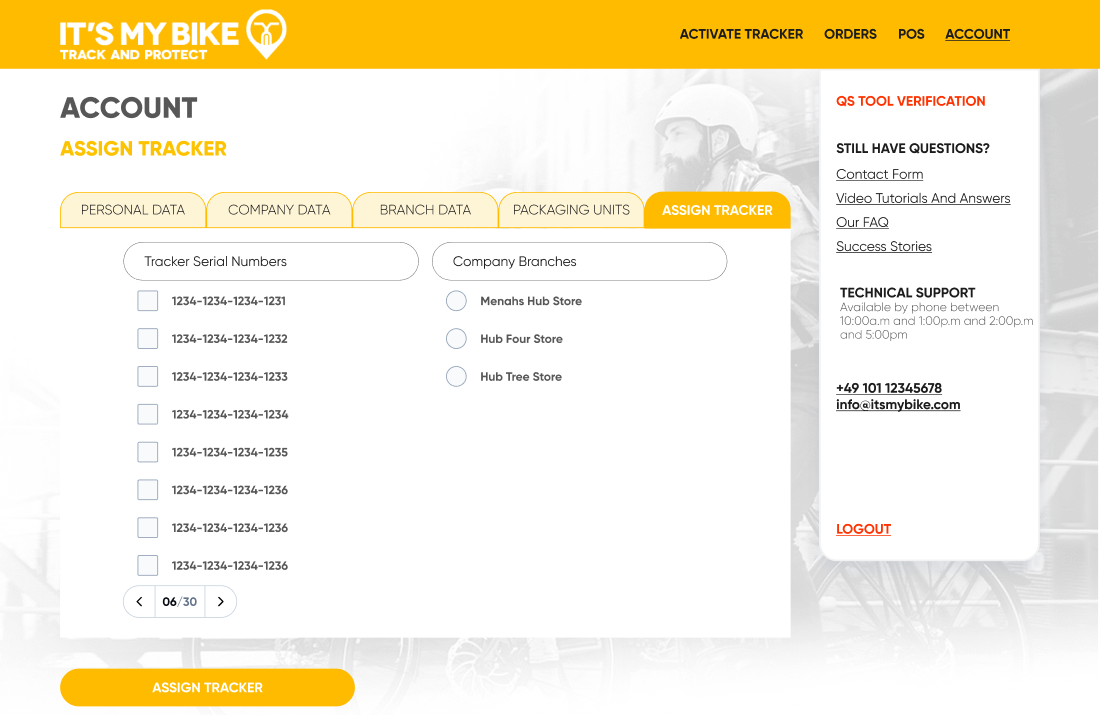1100x715 pixels.
Task: Click the It's My Bike logo
Action: click(173, 35)
